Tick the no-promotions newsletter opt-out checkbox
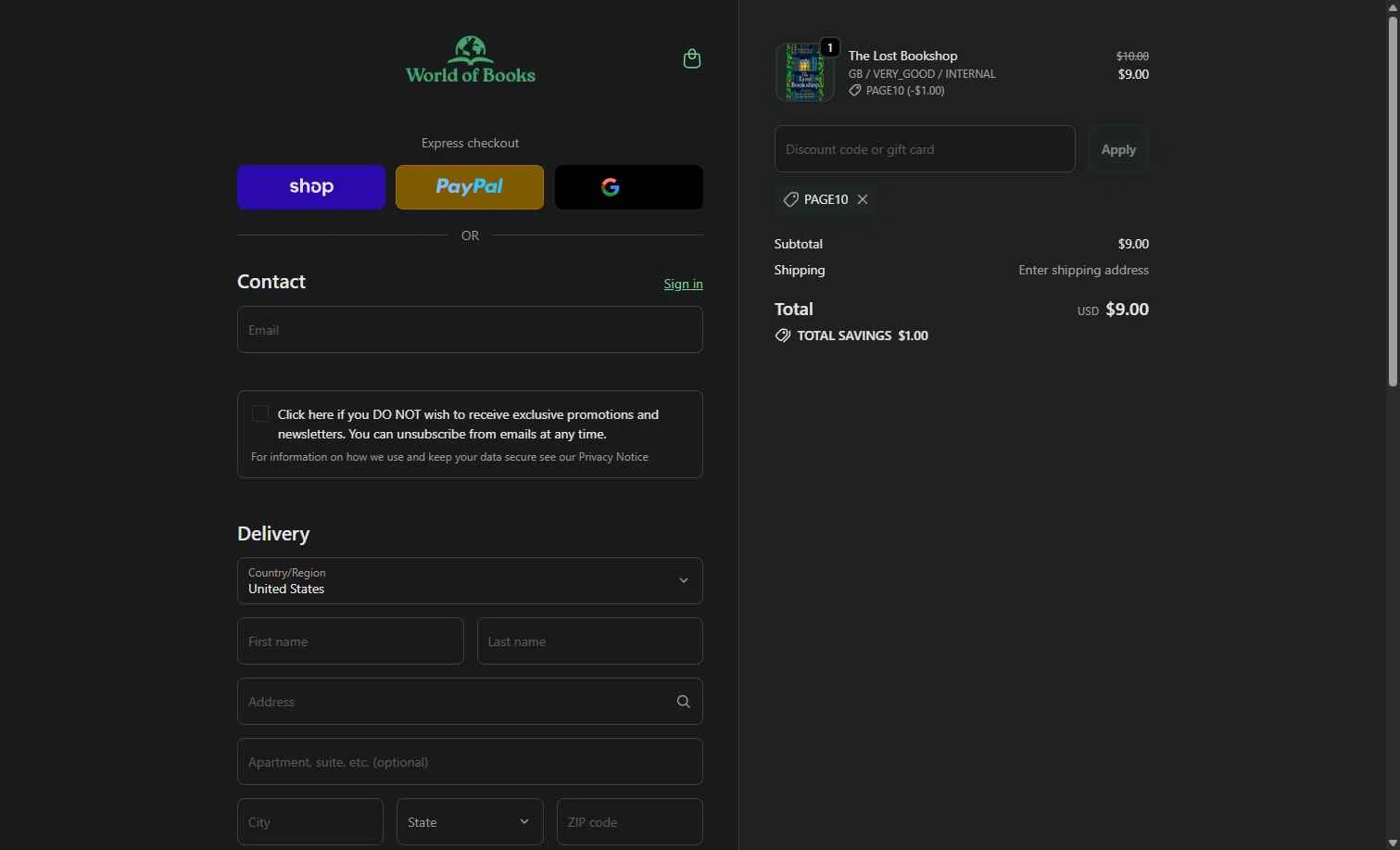 click(x=260, y=414)
